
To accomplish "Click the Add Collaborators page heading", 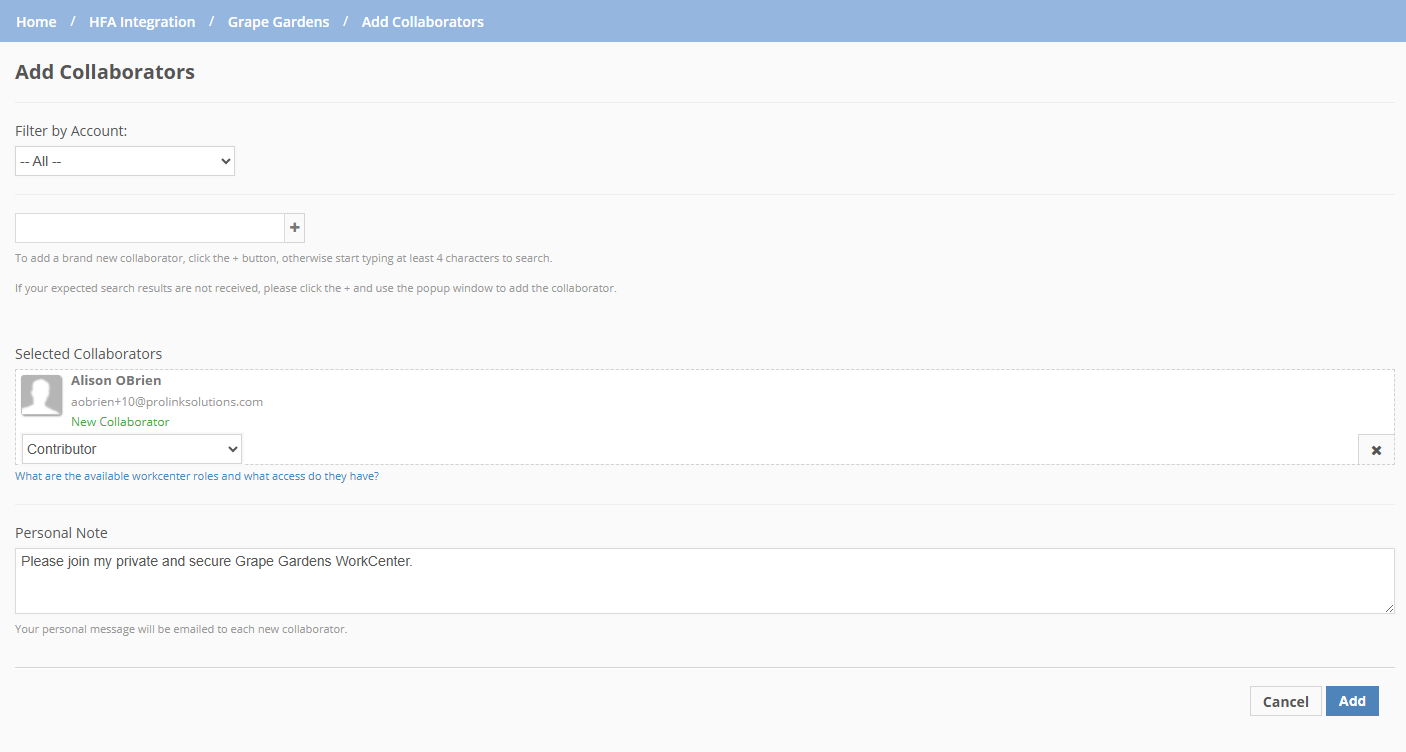I will tap(104, 71).
